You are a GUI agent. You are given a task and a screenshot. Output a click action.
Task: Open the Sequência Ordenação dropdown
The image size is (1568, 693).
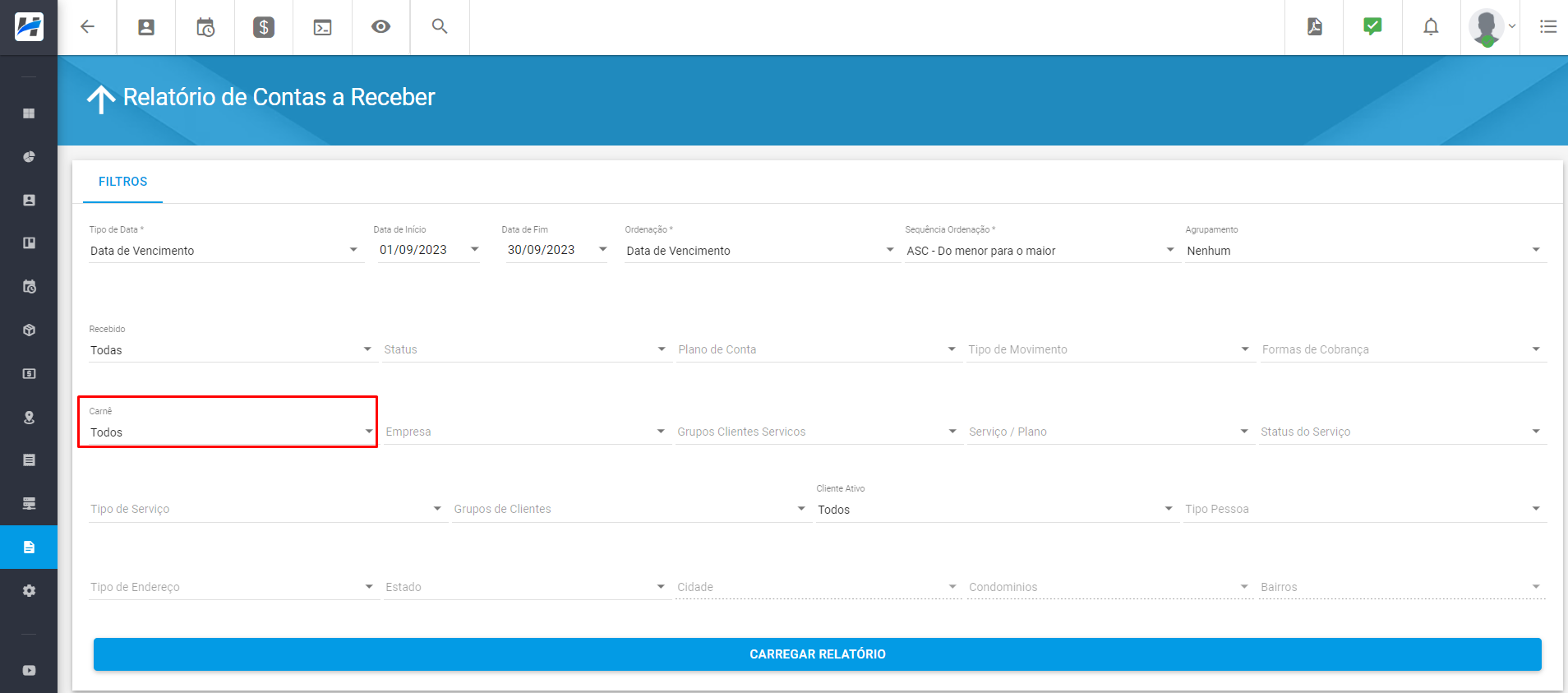pyautogui.click(x=1041, y=250)
